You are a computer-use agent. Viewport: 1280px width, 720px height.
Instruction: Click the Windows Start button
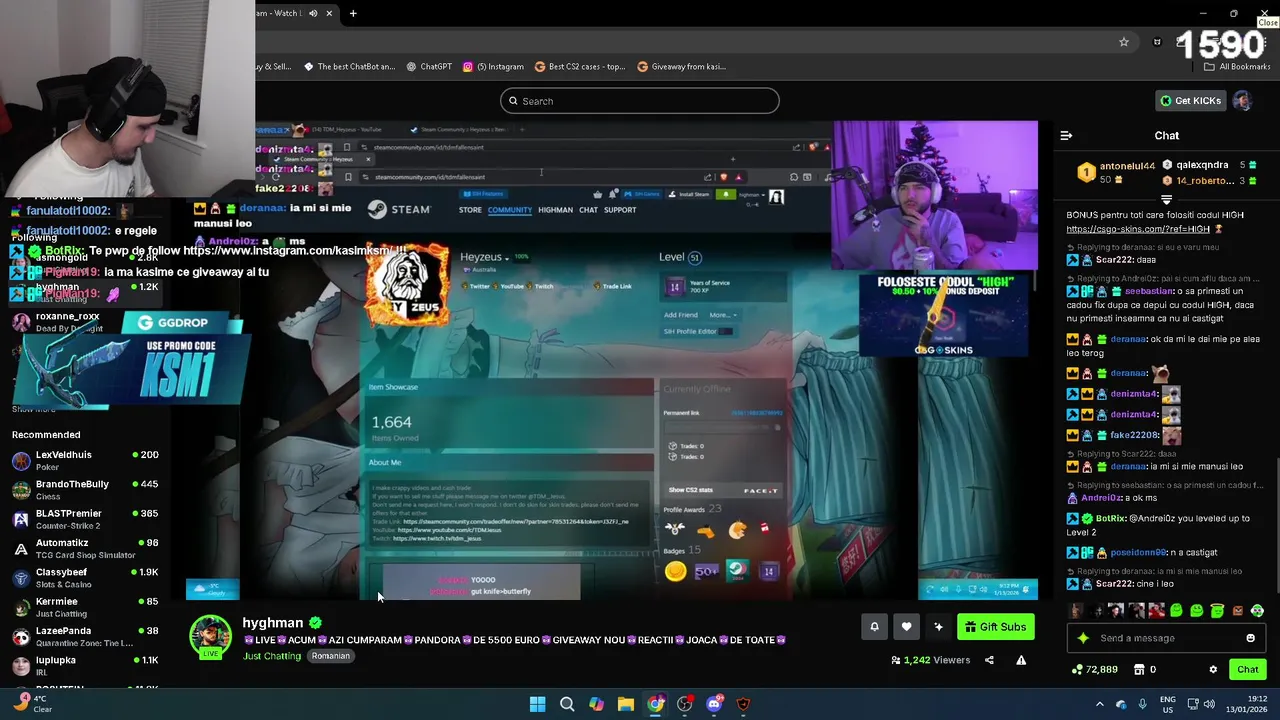(537, 704)
